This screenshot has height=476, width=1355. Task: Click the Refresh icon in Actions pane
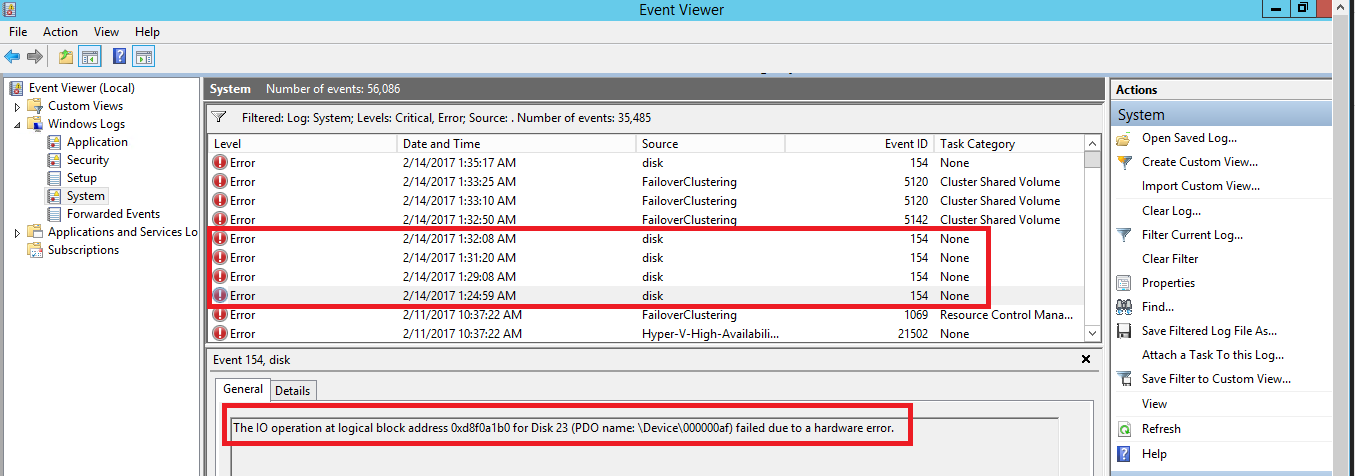(x=1124, y=429)
